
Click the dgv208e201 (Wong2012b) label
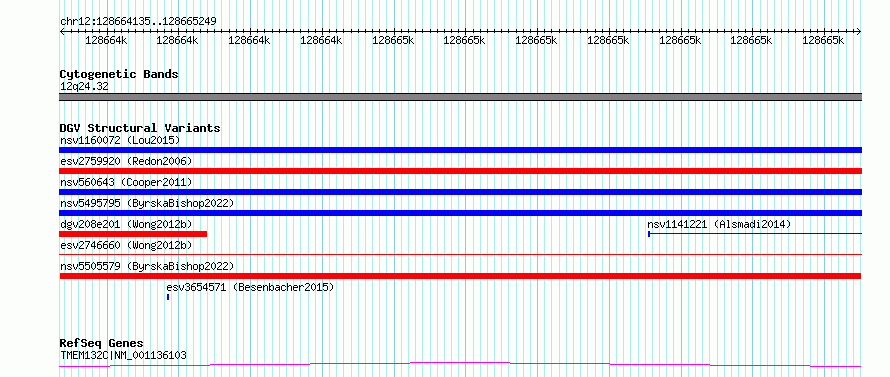126,224
